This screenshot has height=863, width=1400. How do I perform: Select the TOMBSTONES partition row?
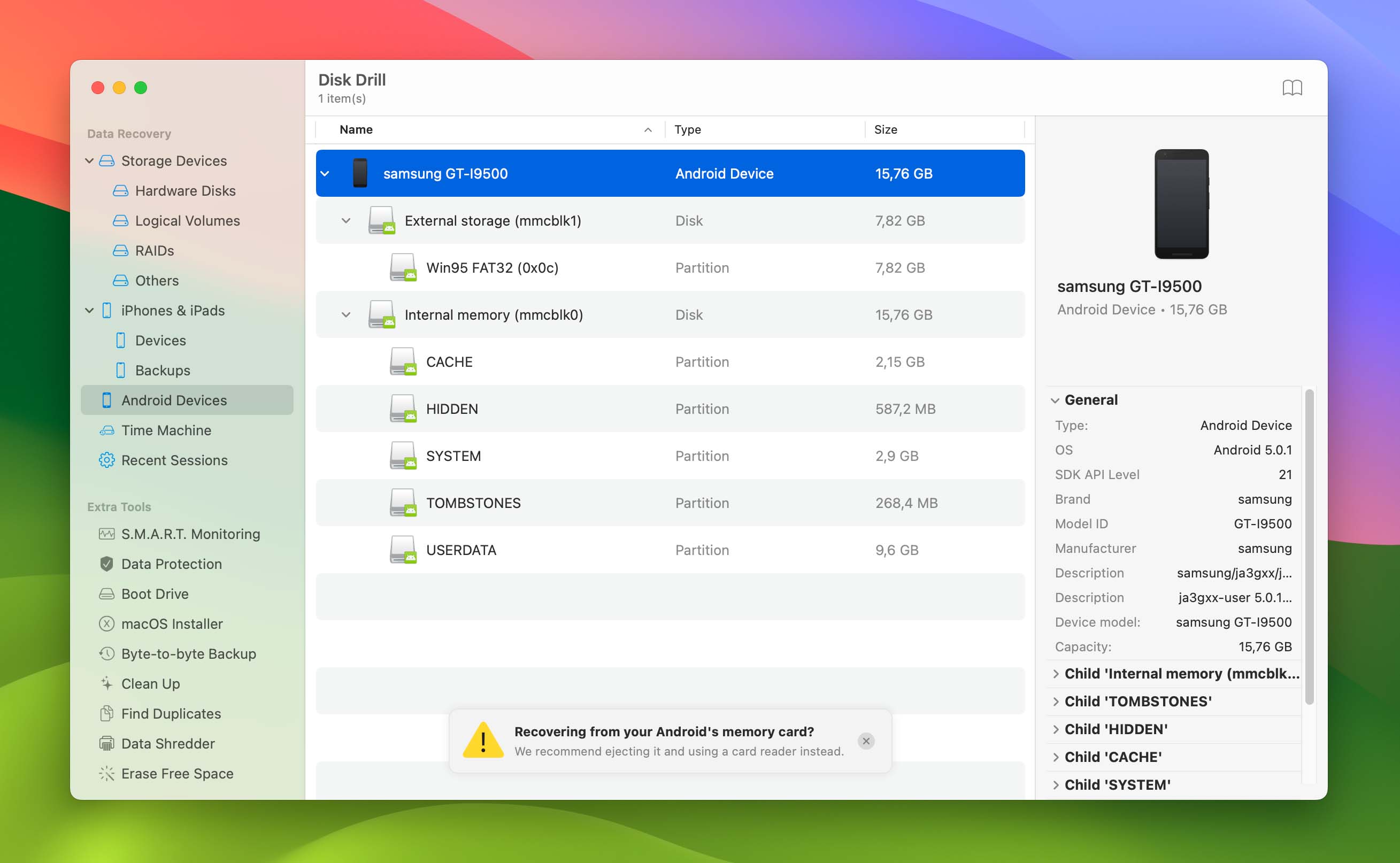(670, 503)
